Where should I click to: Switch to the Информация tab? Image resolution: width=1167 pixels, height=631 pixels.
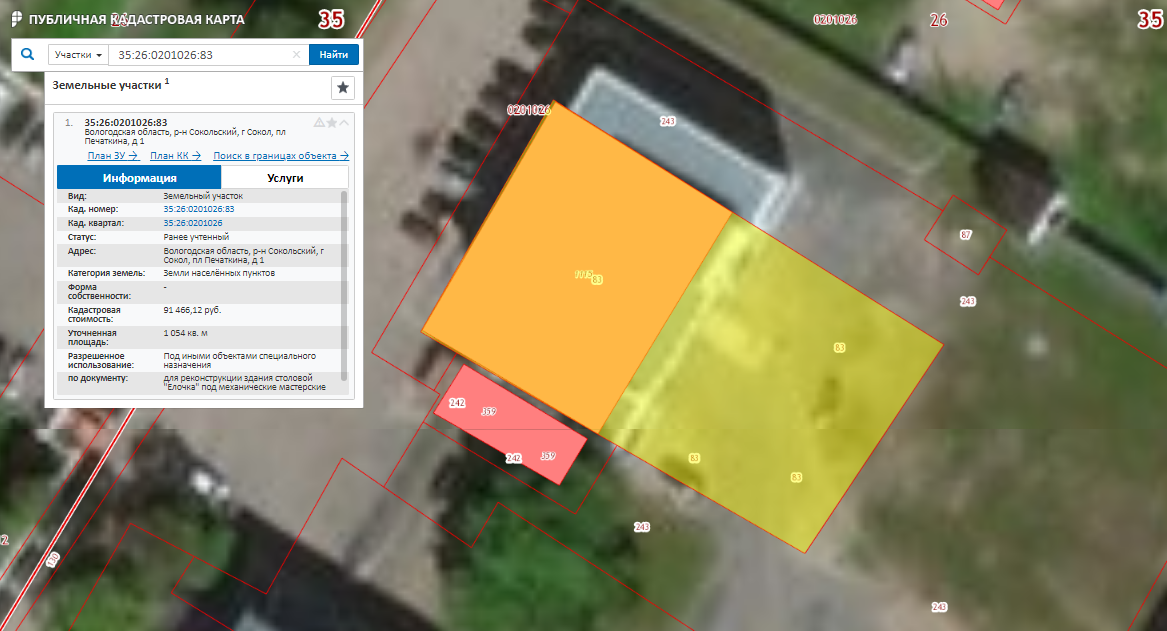tap(139, 178)
